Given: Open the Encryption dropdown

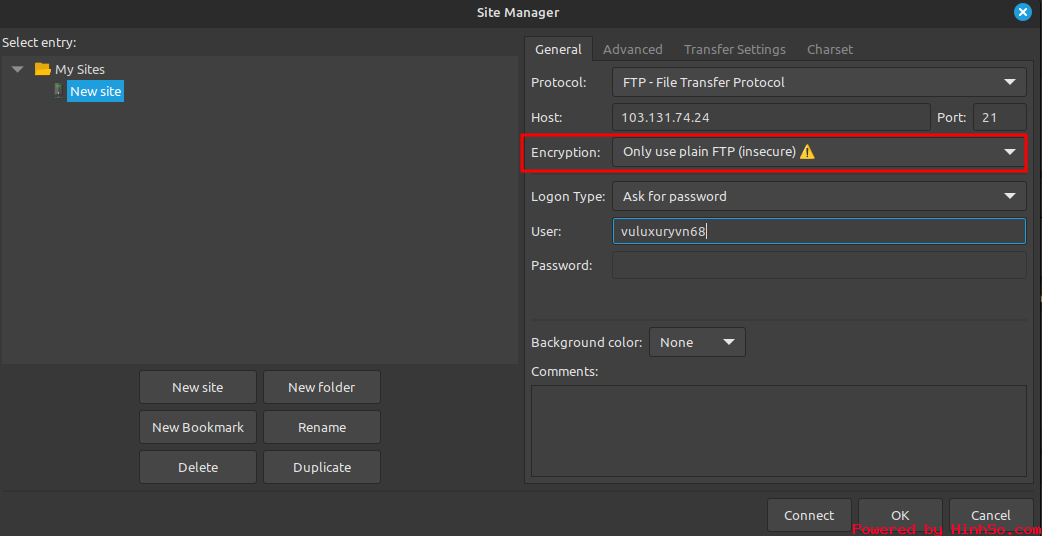Looking at the screenshot, I should click(x=819, y=151).
